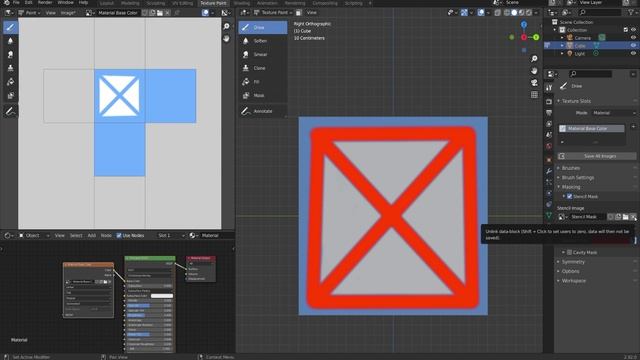Toggle camera view icon in the 3D viewport

pyautogui.click(x=534, y=82)
